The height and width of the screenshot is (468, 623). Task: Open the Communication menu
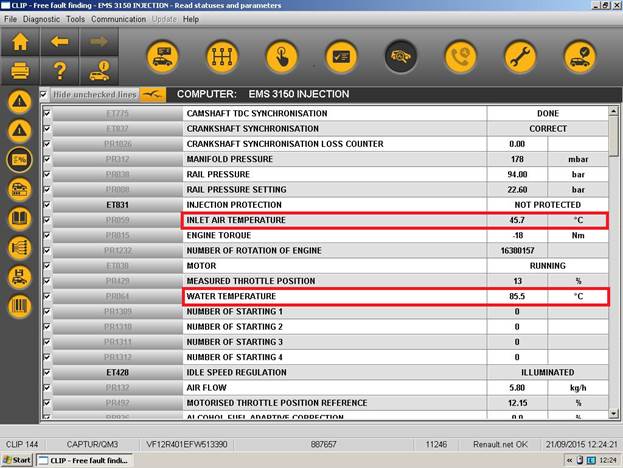(118, 19)
